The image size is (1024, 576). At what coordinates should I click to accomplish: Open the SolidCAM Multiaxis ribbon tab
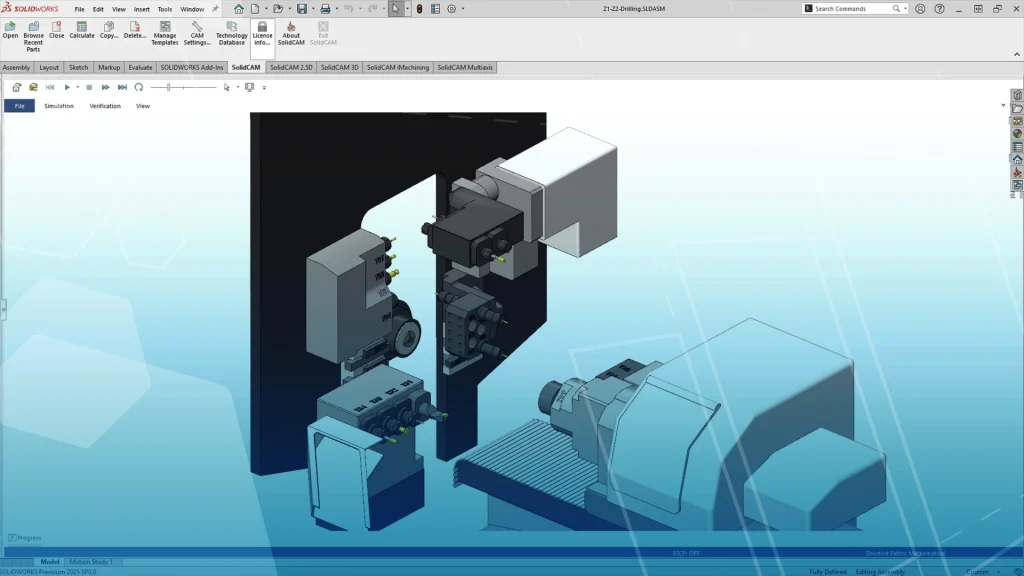tap(466, 67)
